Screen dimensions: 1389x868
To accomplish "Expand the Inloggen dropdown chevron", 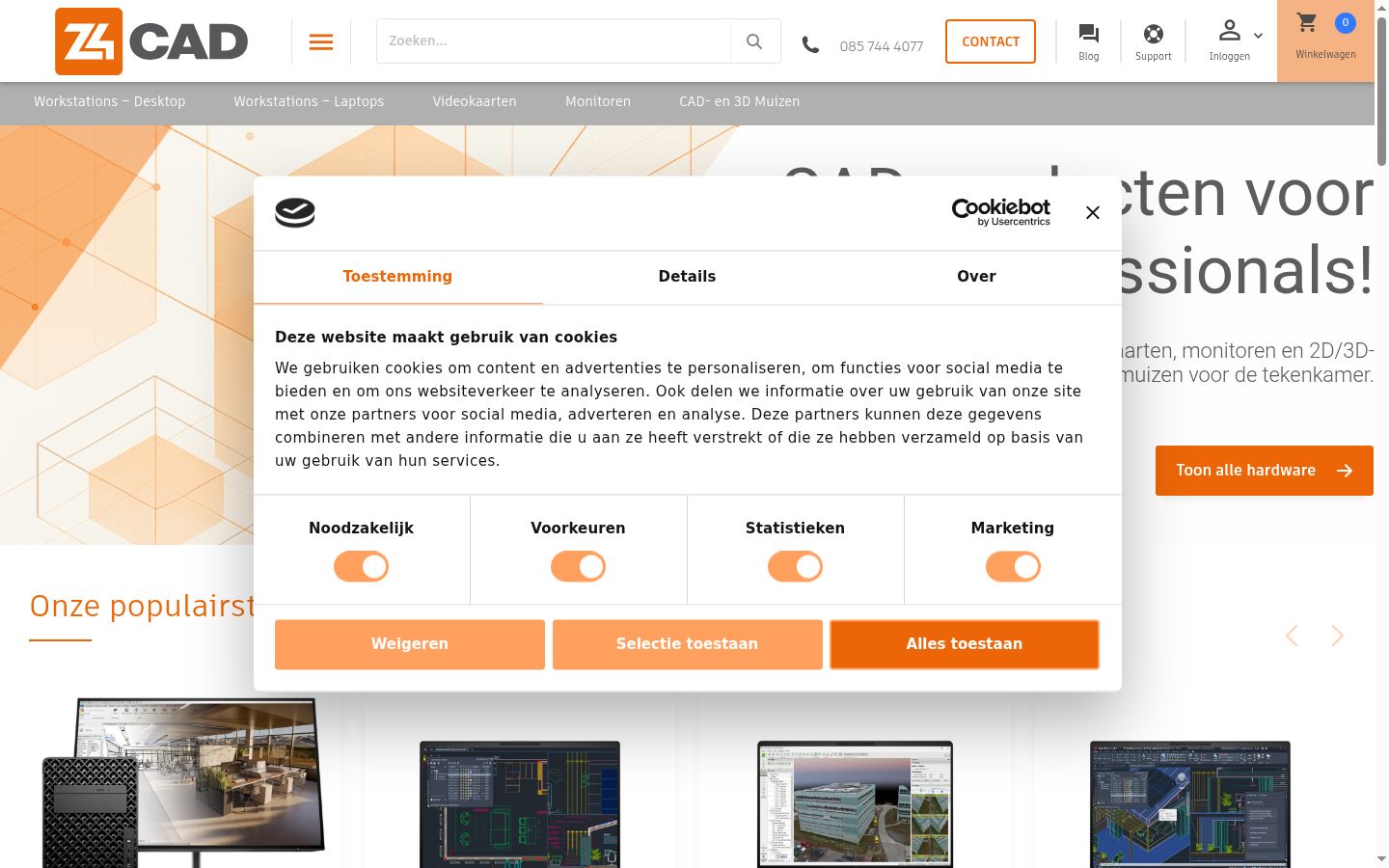I will click(x=1258, y=36).
